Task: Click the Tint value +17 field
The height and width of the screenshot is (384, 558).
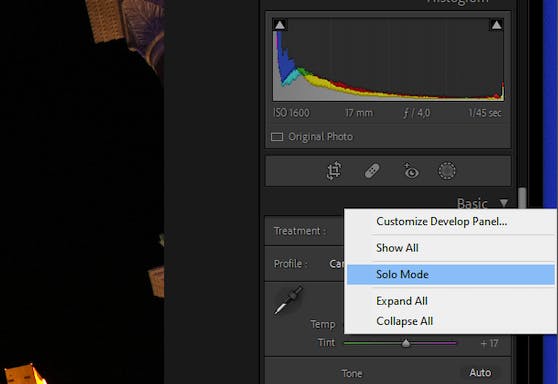Action: point(489,343)
